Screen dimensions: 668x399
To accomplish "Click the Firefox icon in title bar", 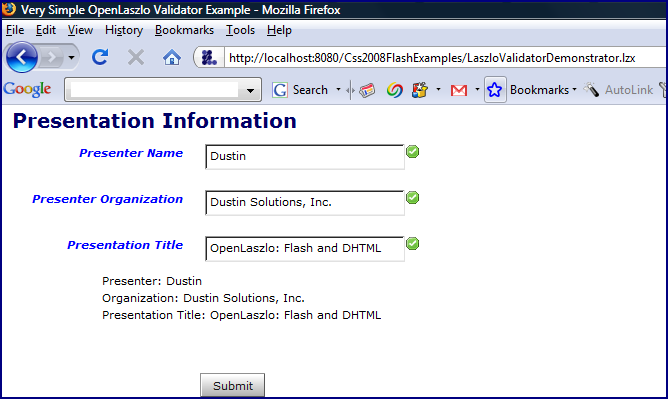I will click(x=9, y=9).
